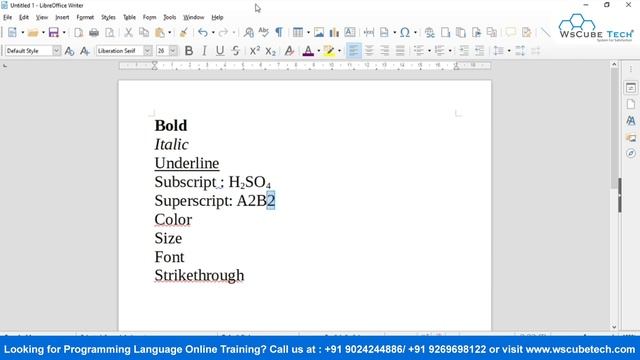Click the Export as PDF icon
Screen dimensions: 640x360
click(78, 33)
